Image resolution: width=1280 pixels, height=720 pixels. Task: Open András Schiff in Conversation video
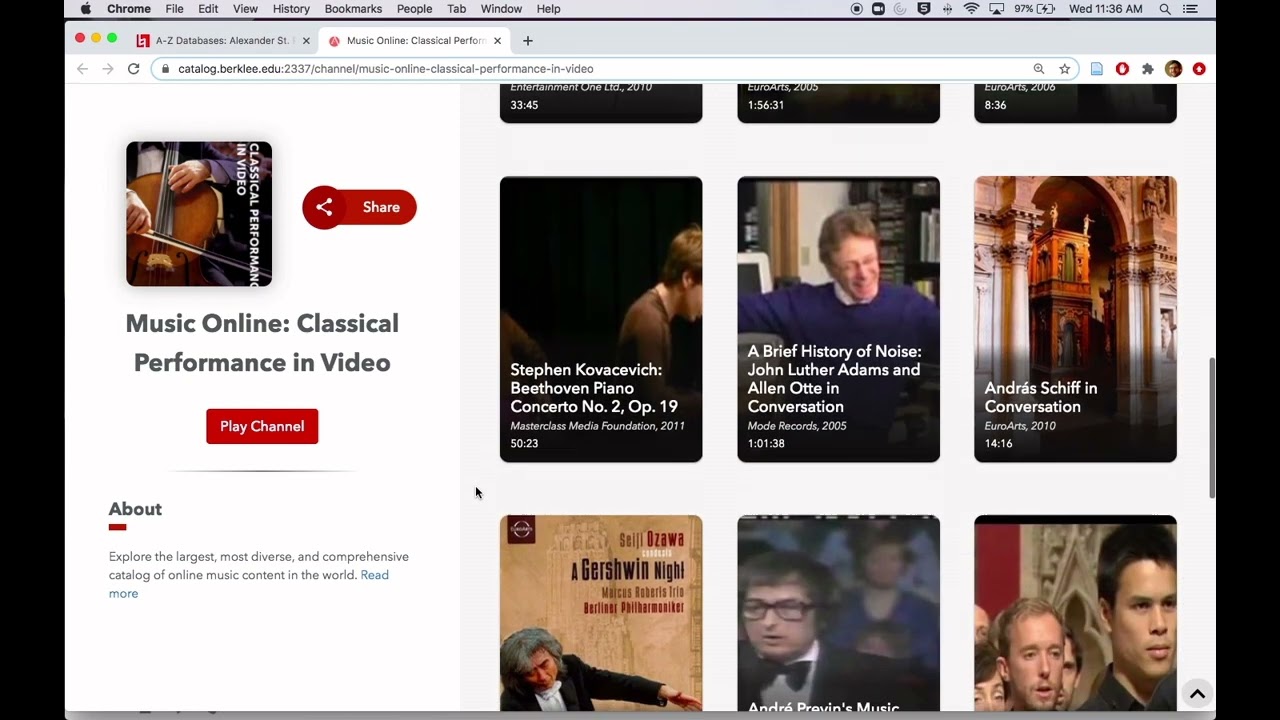(x=1075, y=319)
